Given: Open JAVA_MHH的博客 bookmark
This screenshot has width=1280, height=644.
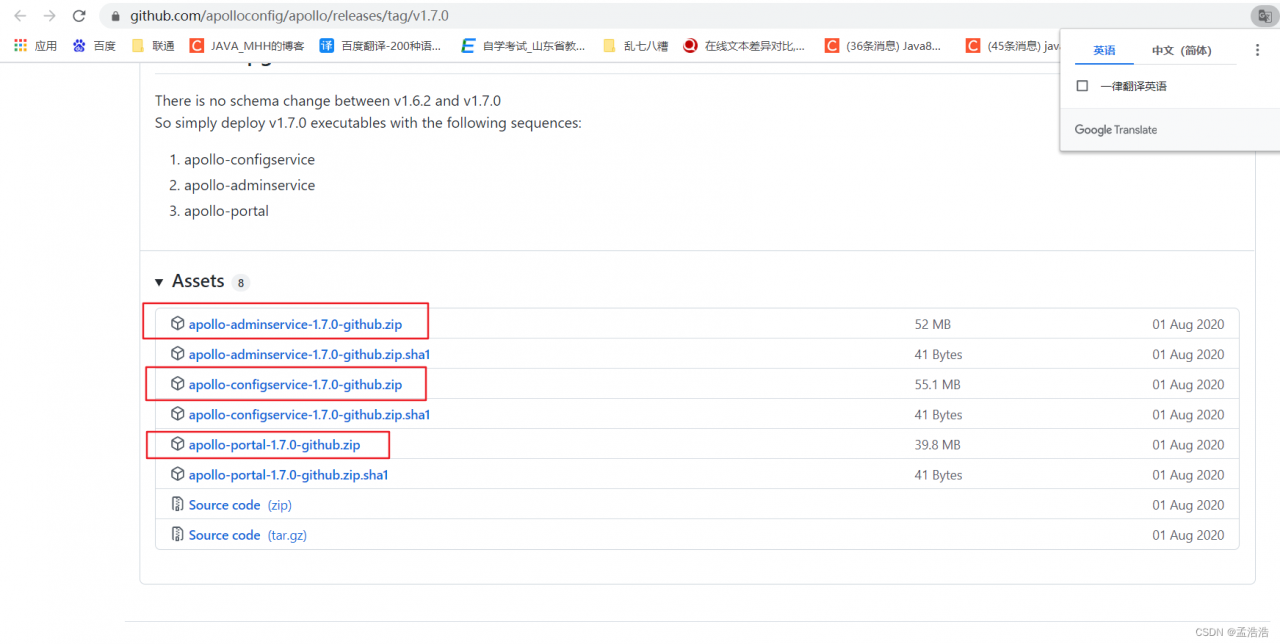Looking at the screenshot, I should tap(247, 45).
